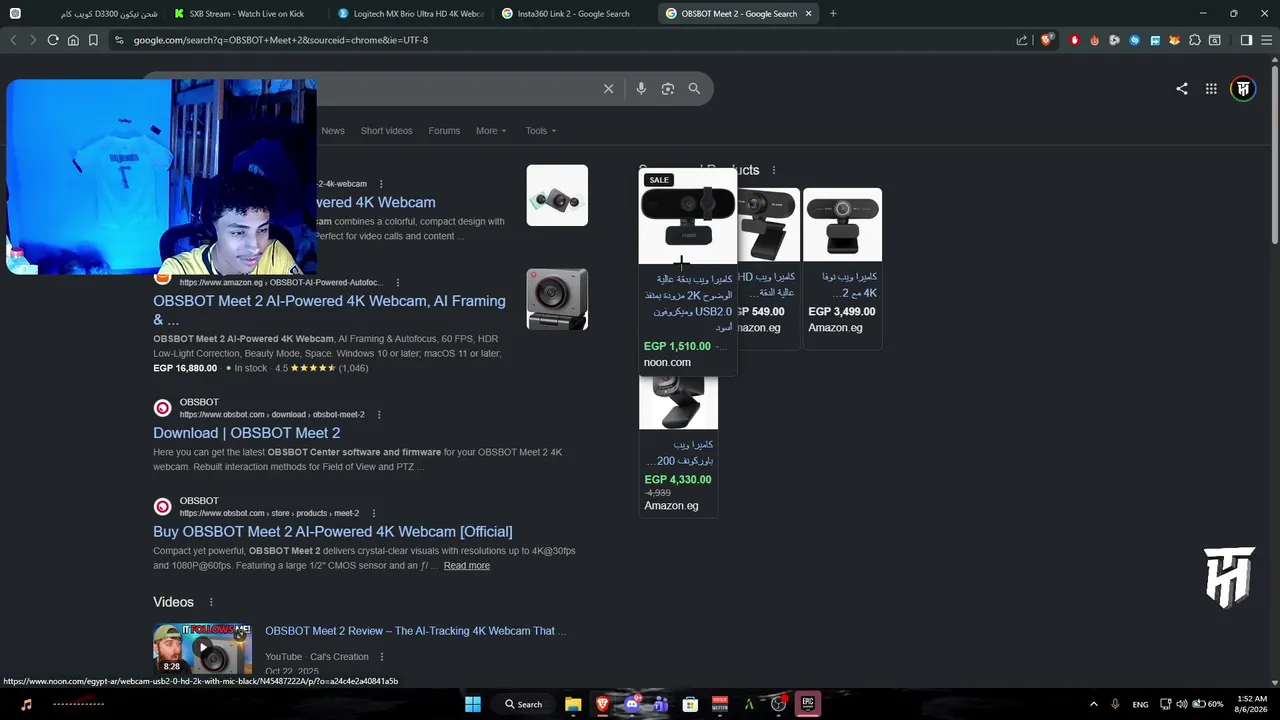Screen dimensions: 1280x720
Task: Open the Download | OBSBOT Meet 2 link
Action: coord(246,433)
